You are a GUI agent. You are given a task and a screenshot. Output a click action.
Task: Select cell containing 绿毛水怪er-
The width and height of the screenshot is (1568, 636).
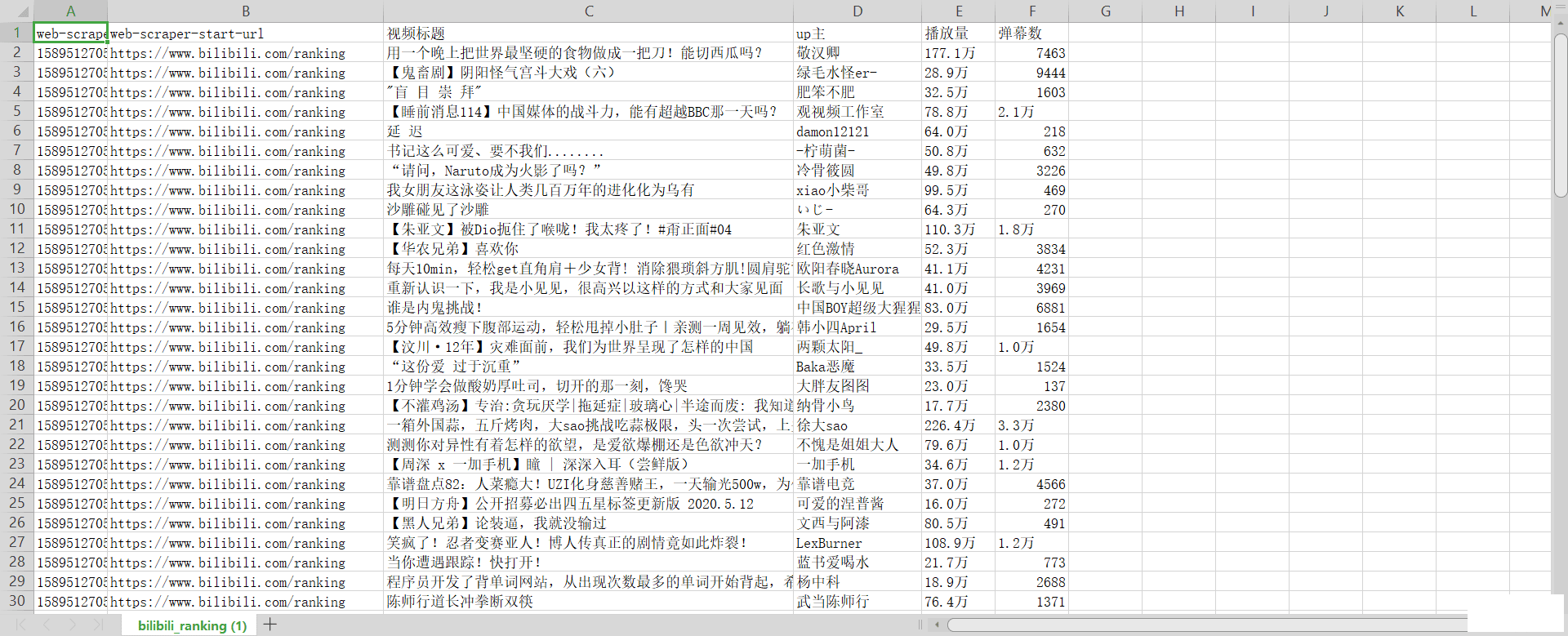[857, 73]
